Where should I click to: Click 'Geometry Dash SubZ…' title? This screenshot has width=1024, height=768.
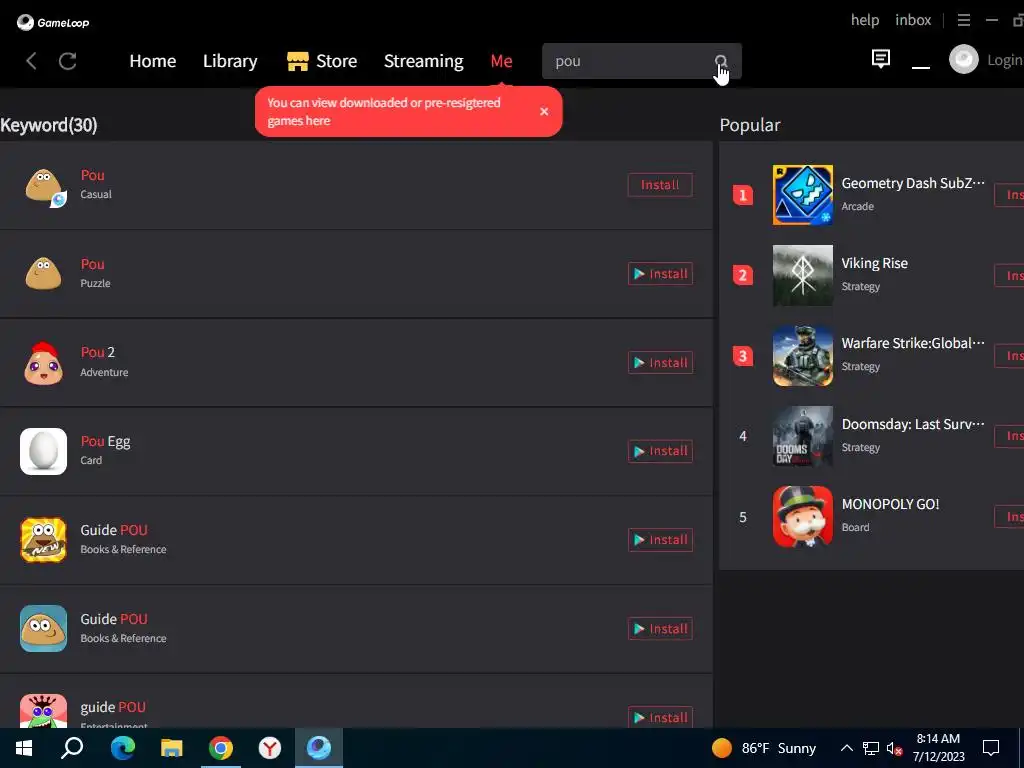pos(913,184)
